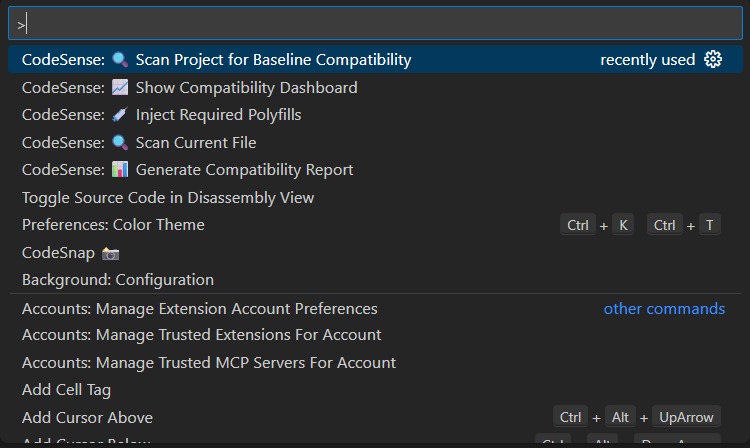Click the UpArrow key badge on Add Cursor Above

click(x=686, y=417)
